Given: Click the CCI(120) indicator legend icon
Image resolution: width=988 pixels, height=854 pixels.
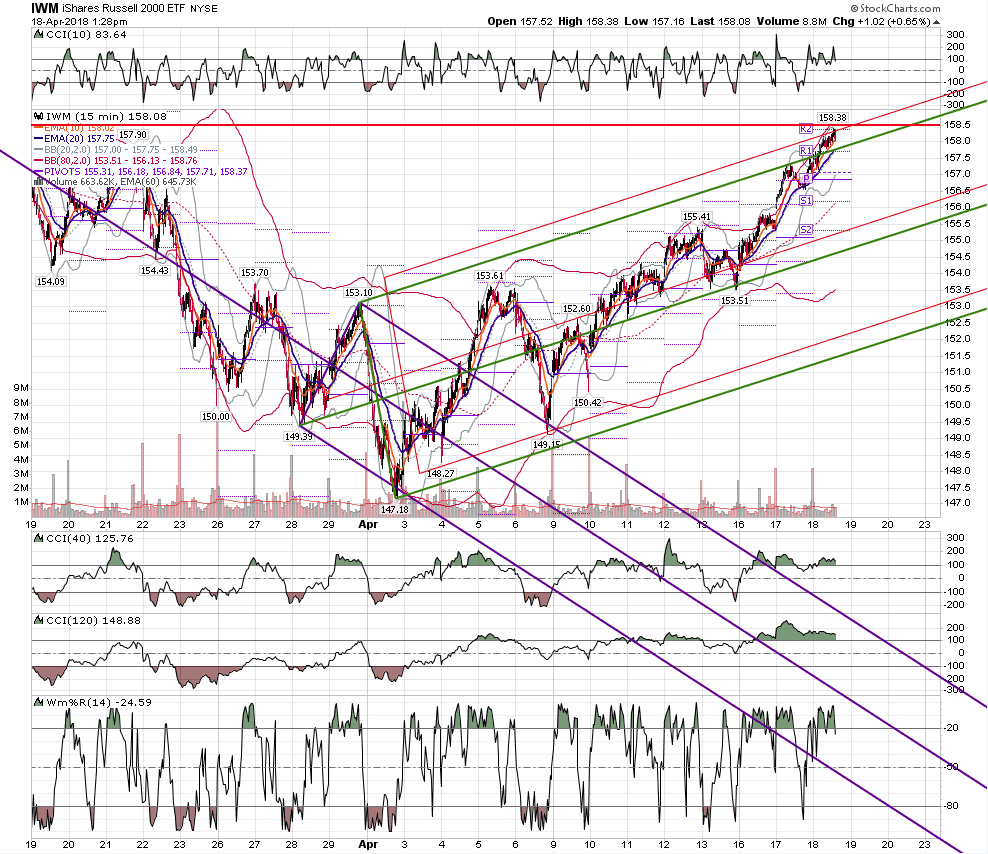Looking at the screenshot, I should point(38,621).
